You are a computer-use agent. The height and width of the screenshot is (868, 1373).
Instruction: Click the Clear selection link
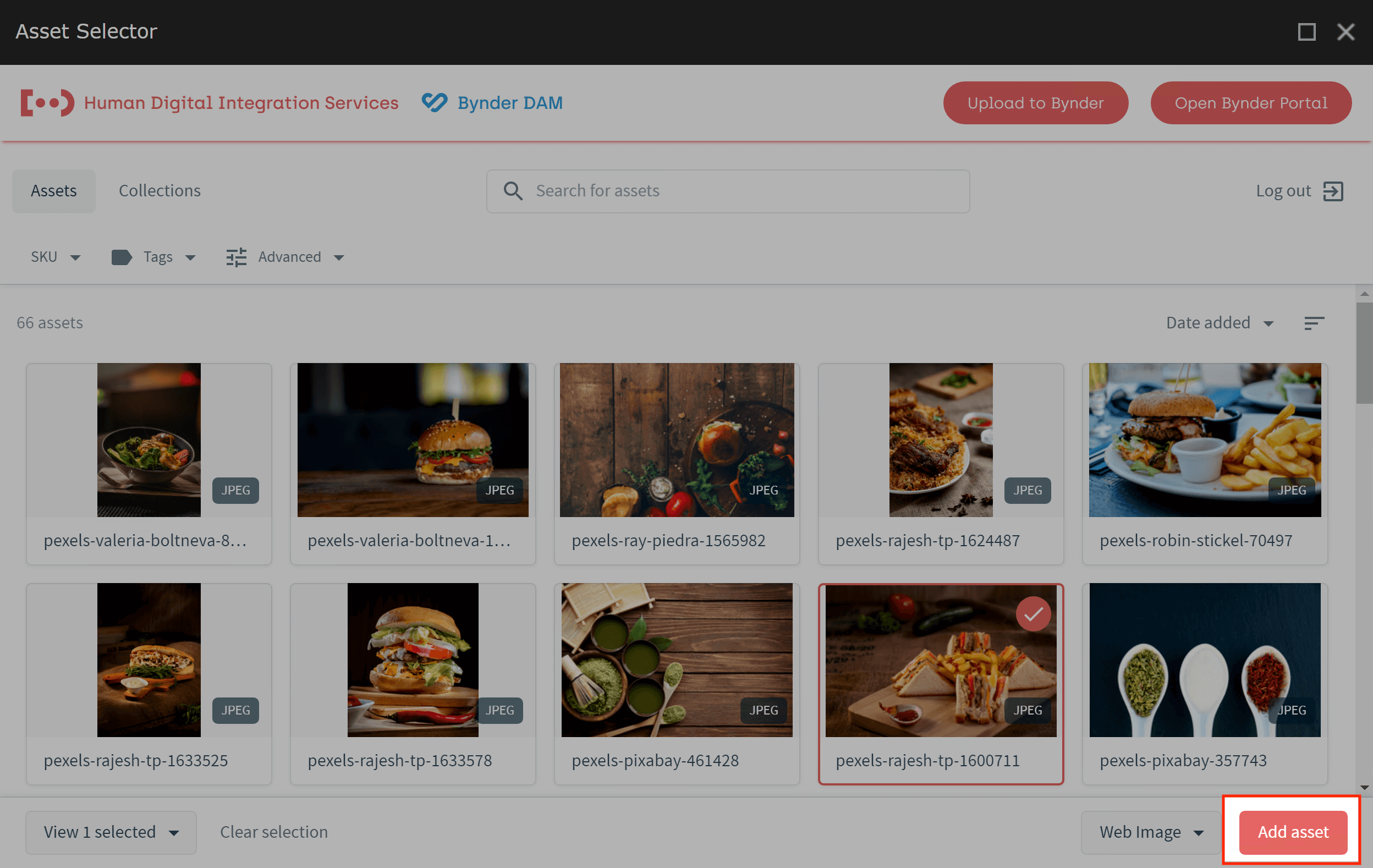[274, 832]
